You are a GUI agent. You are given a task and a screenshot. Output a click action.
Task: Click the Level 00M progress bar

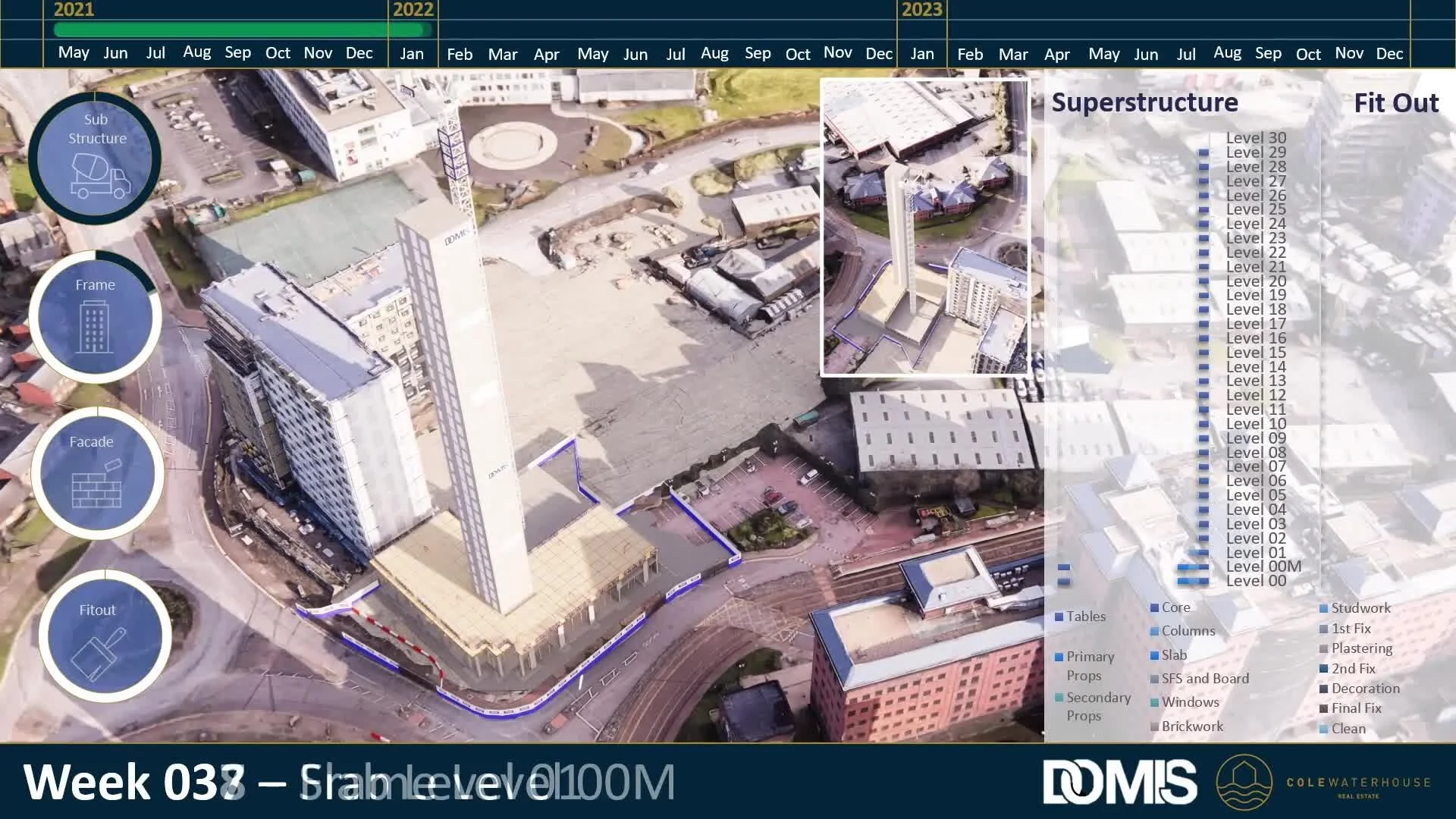click(1193, 567)
